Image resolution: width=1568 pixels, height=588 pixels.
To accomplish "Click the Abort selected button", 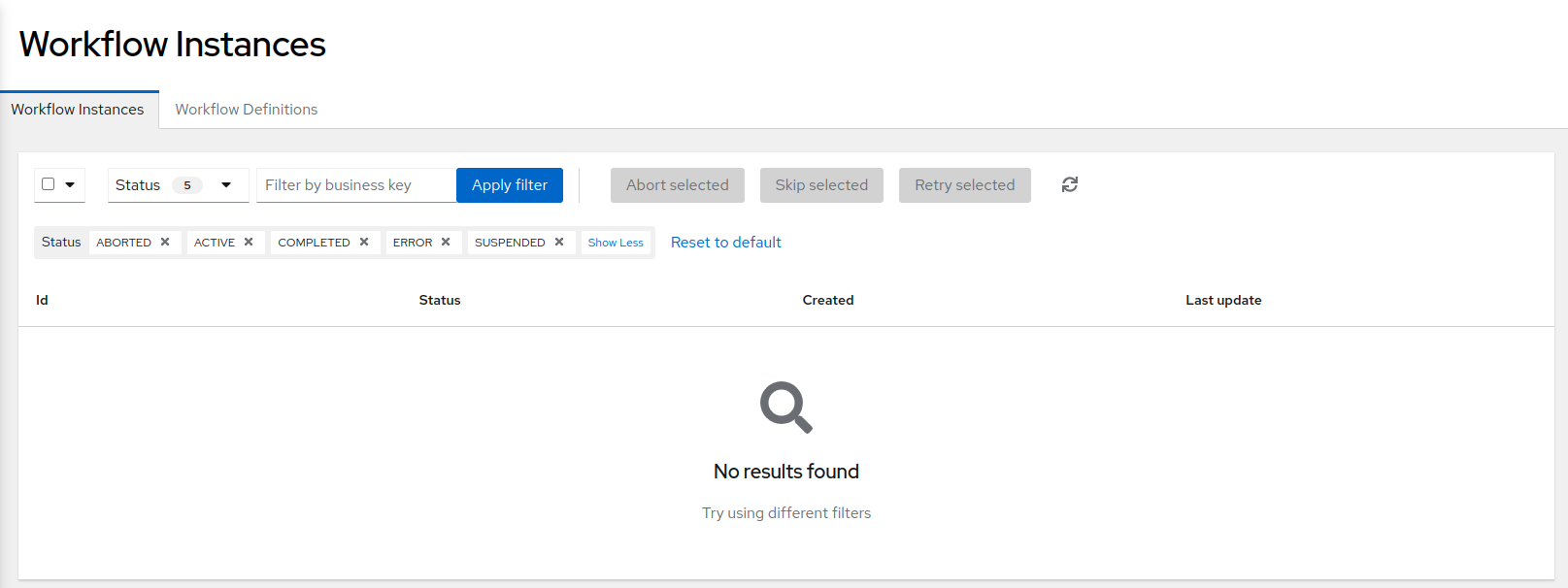I will [x=677, y=185].
